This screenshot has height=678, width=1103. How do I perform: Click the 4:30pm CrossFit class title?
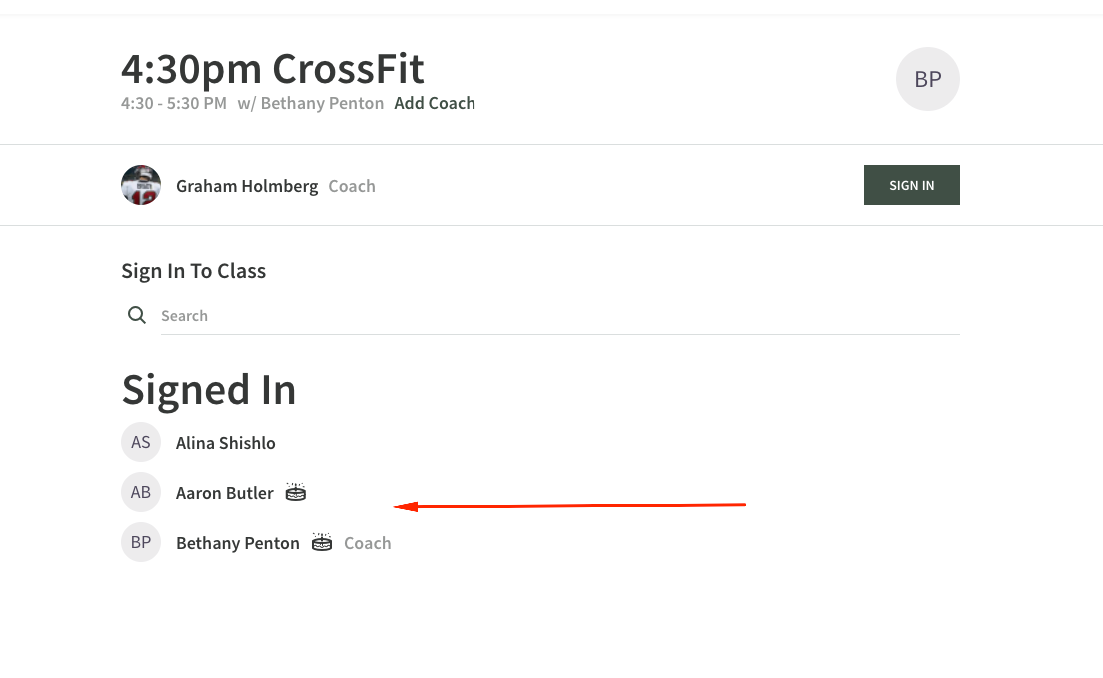[x=272, y=69]
